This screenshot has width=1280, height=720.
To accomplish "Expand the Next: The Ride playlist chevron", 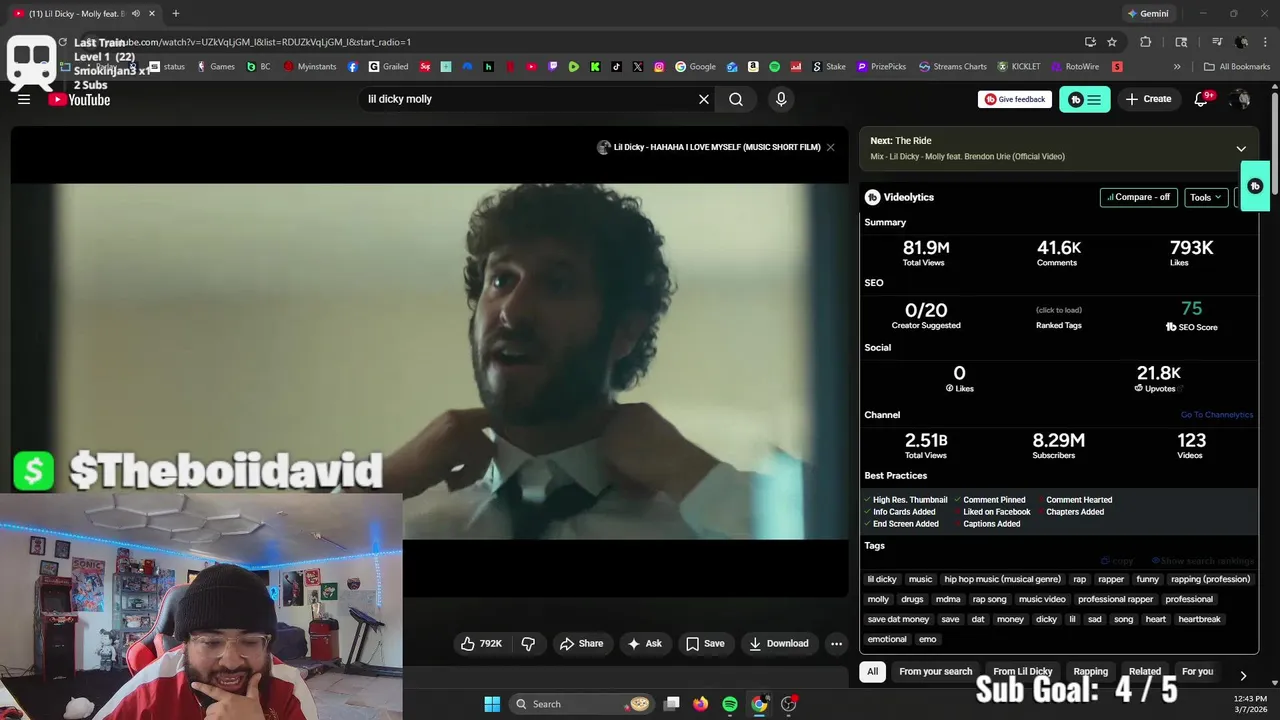I will pyautogui.click(x=1241, y=148).
